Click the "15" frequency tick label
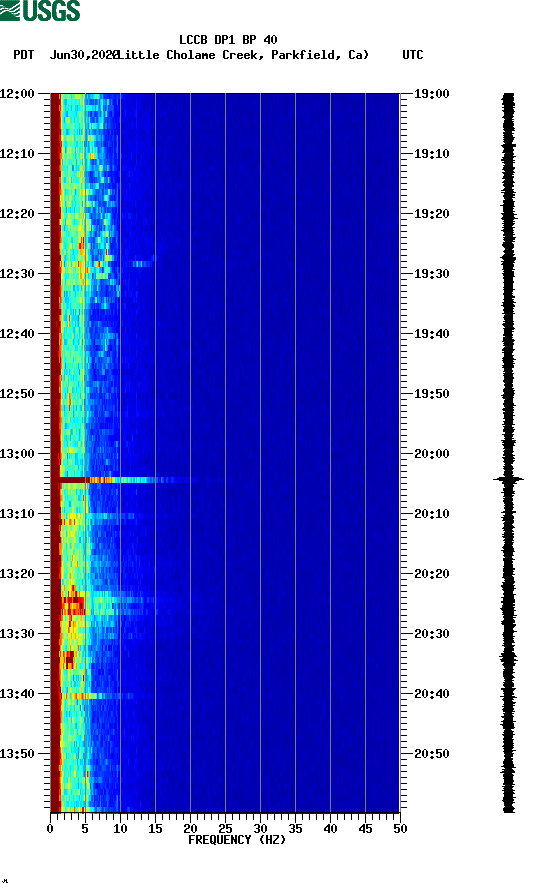This screenshot has width=552, height=892. tap(155, 829)
